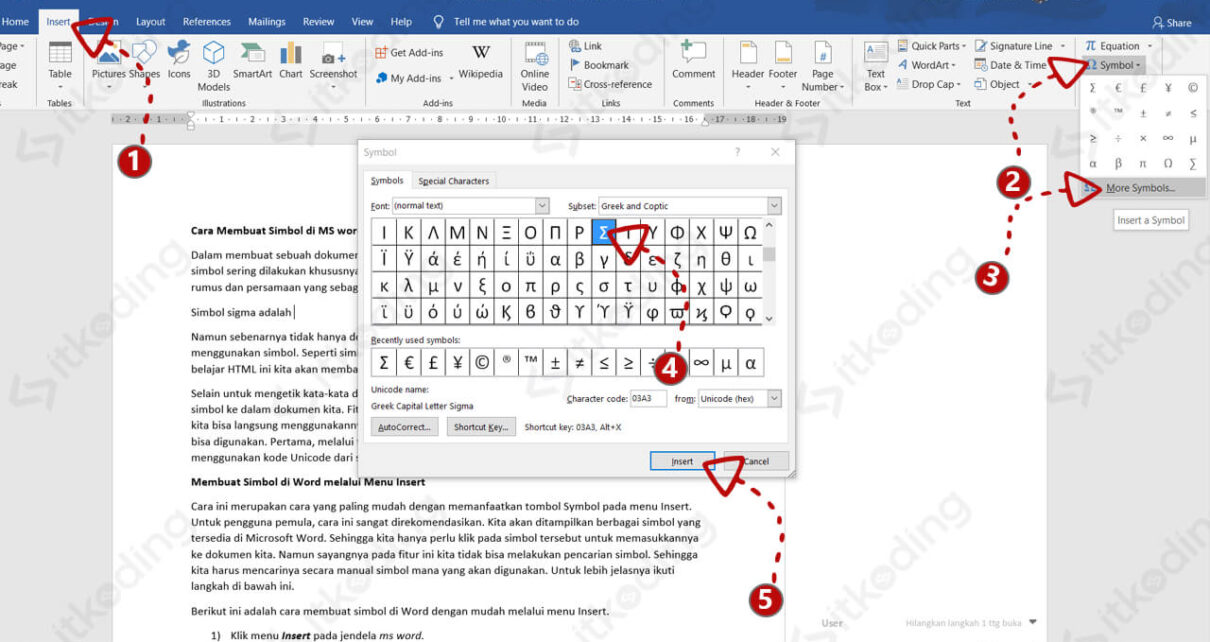Click the AutoCorrect... button

point(405,427)
